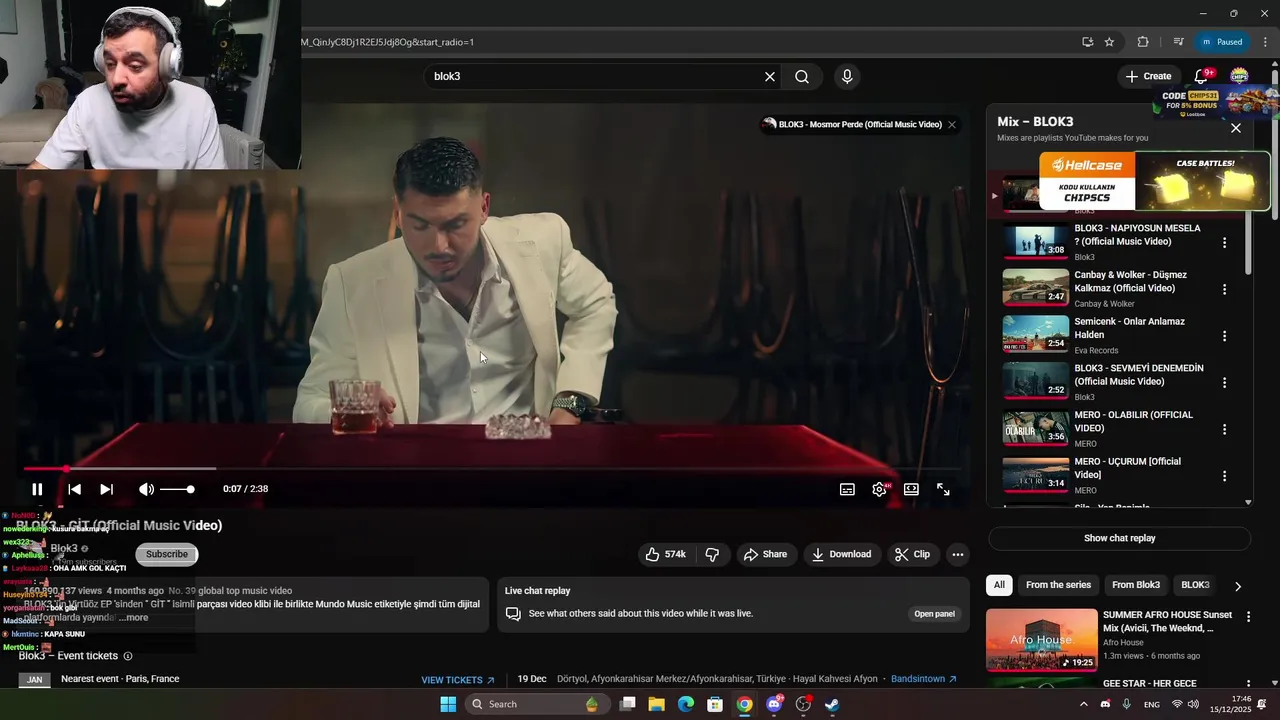This screenshot has width=1280, height=720.
Task: Open options for SUMMER AFRO HOUSE video
Action: (1248, 617)
